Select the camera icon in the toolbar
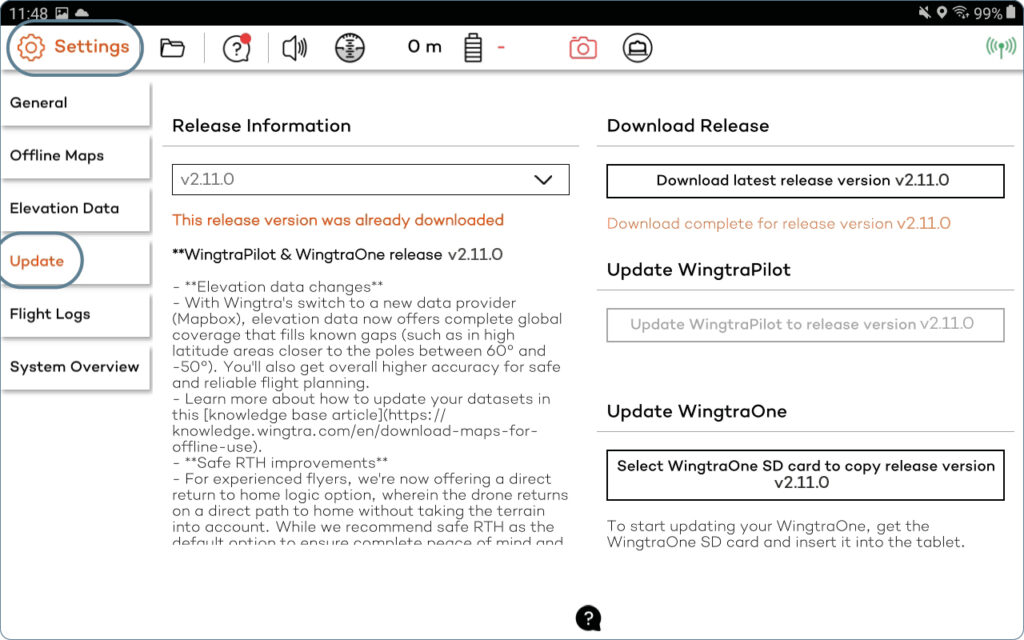This screenshot has height=640, width=1024. pyautogui.click(x=583, y=46)
